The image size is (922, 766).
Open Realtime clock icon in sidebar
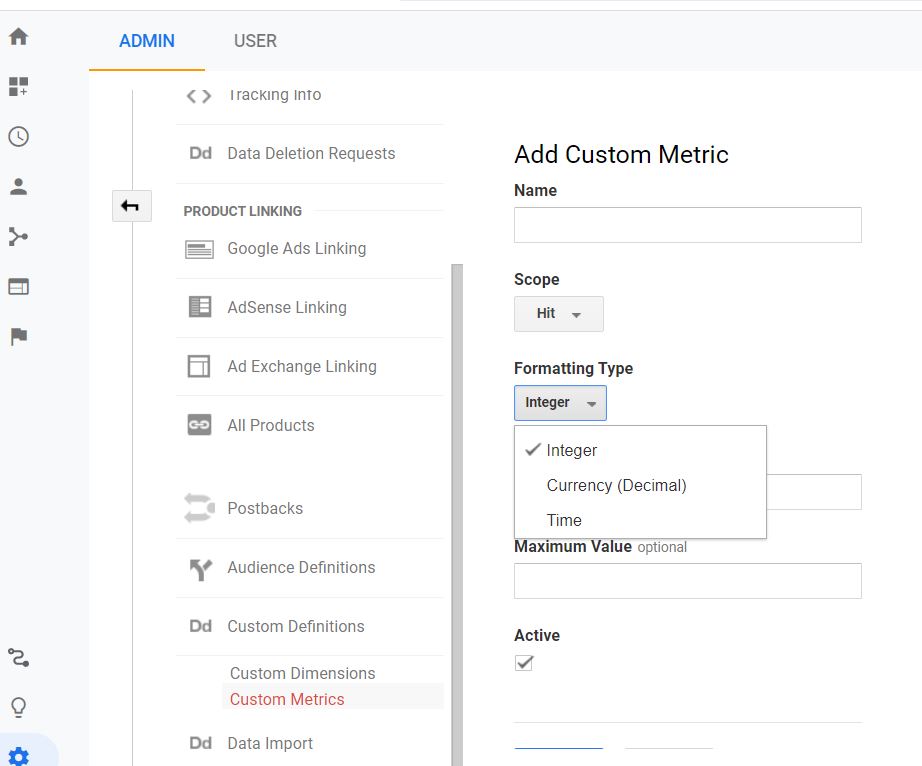point(18,136)
